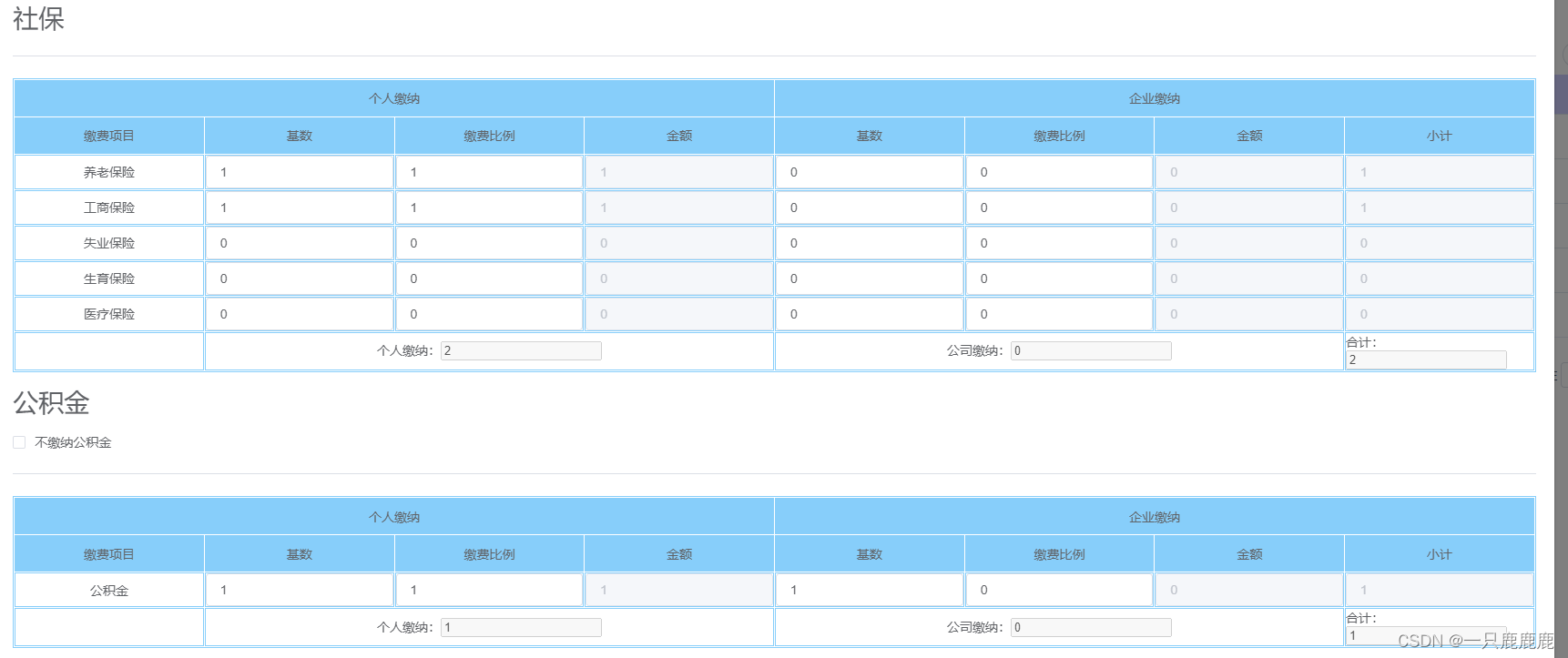Click 失业保险 personal 缴费比例 input field
The height and width of the screenshot is (658, 1568).
[x=489, y=243]
